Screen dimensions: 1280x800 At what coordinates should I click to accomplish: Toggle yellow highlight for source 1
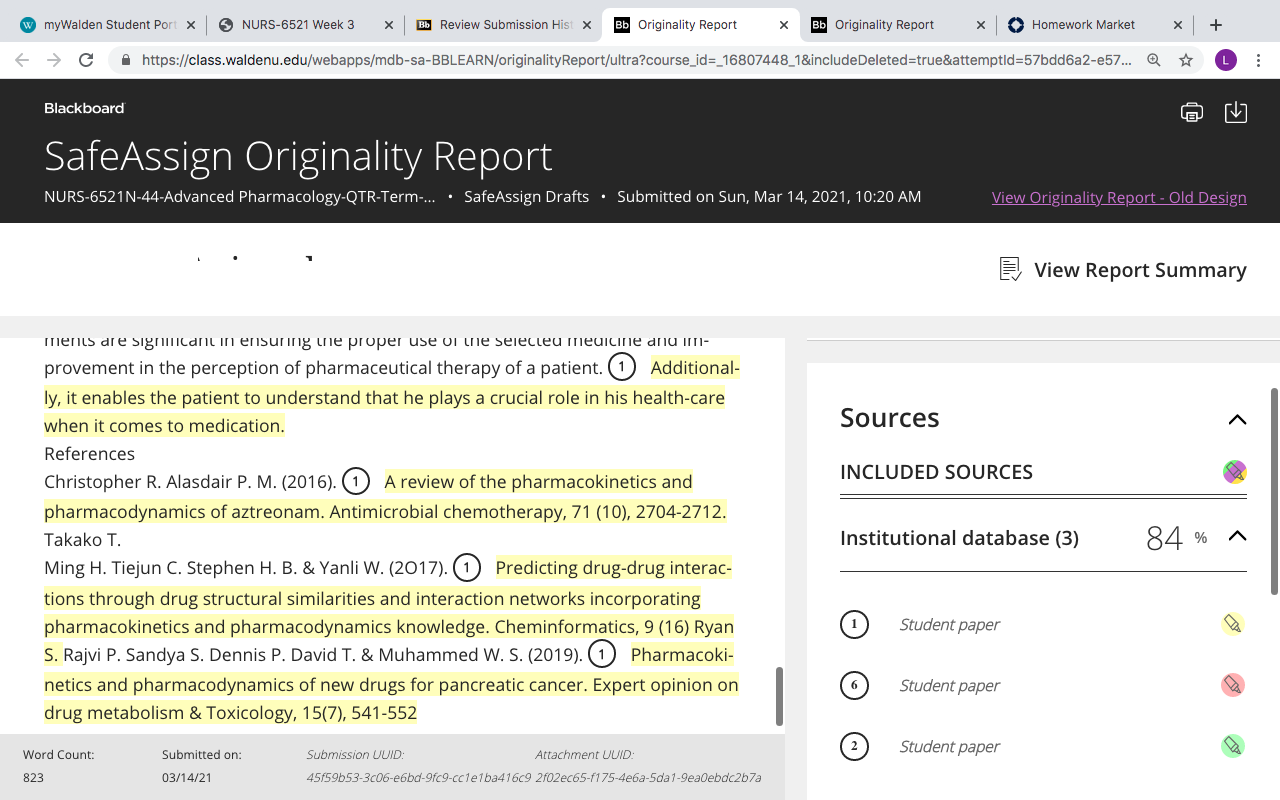coord(1233,624)
